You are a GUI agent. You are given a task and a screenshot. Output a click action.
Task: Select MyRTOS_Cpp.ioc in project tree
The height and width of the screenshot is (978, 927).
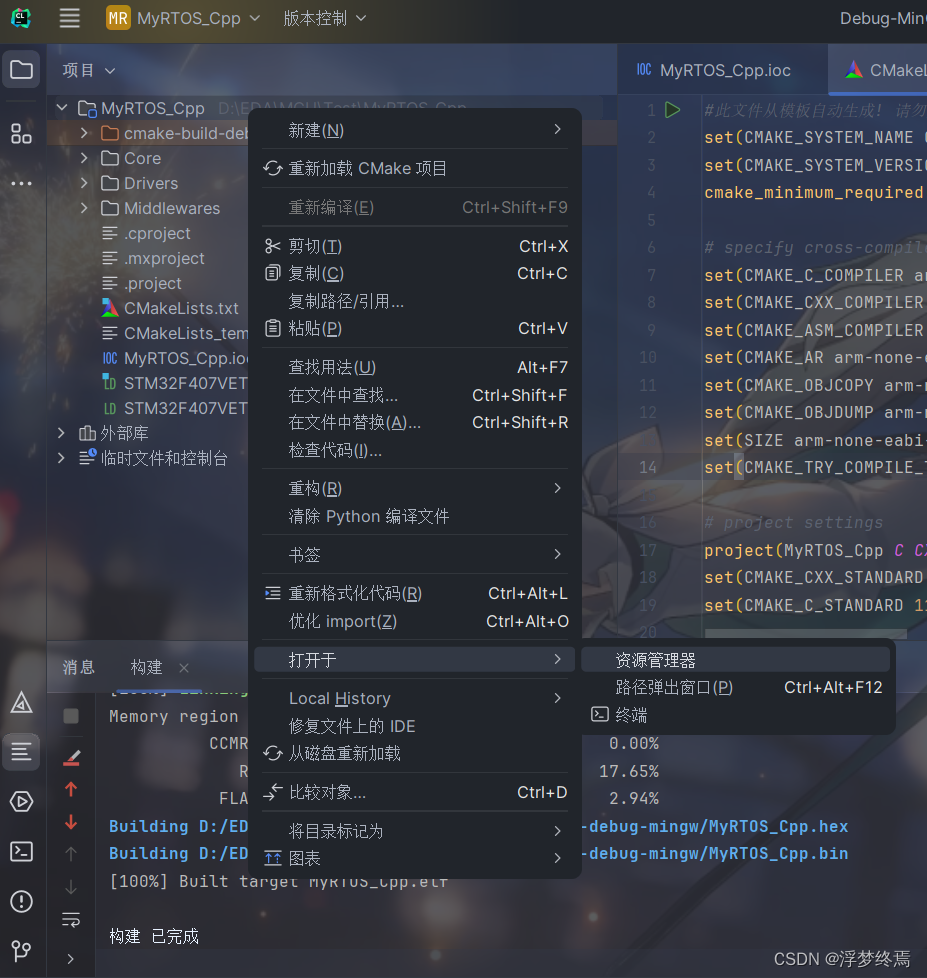(x=175, y=358)
